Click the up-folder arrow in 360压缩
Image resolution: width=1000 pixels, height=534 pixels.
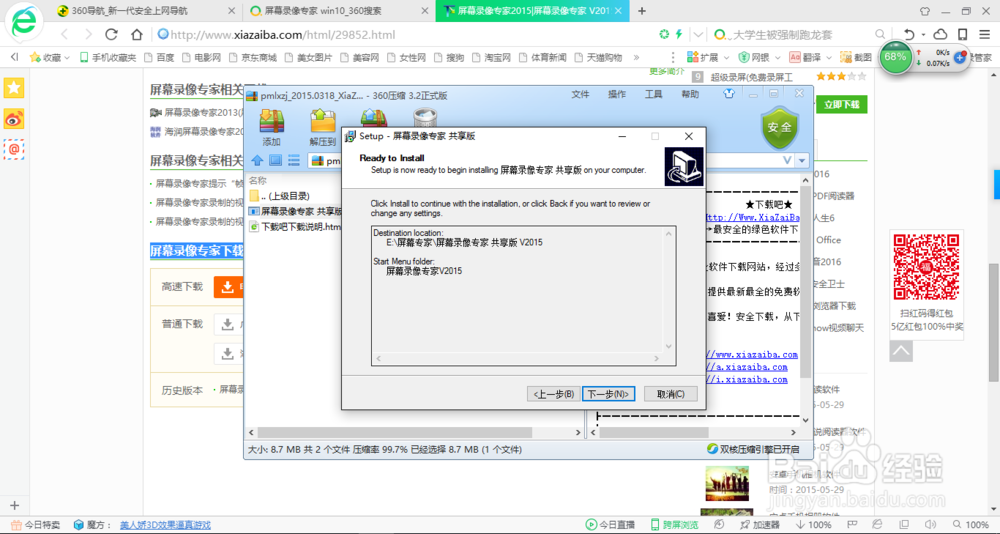pos(256,160)
